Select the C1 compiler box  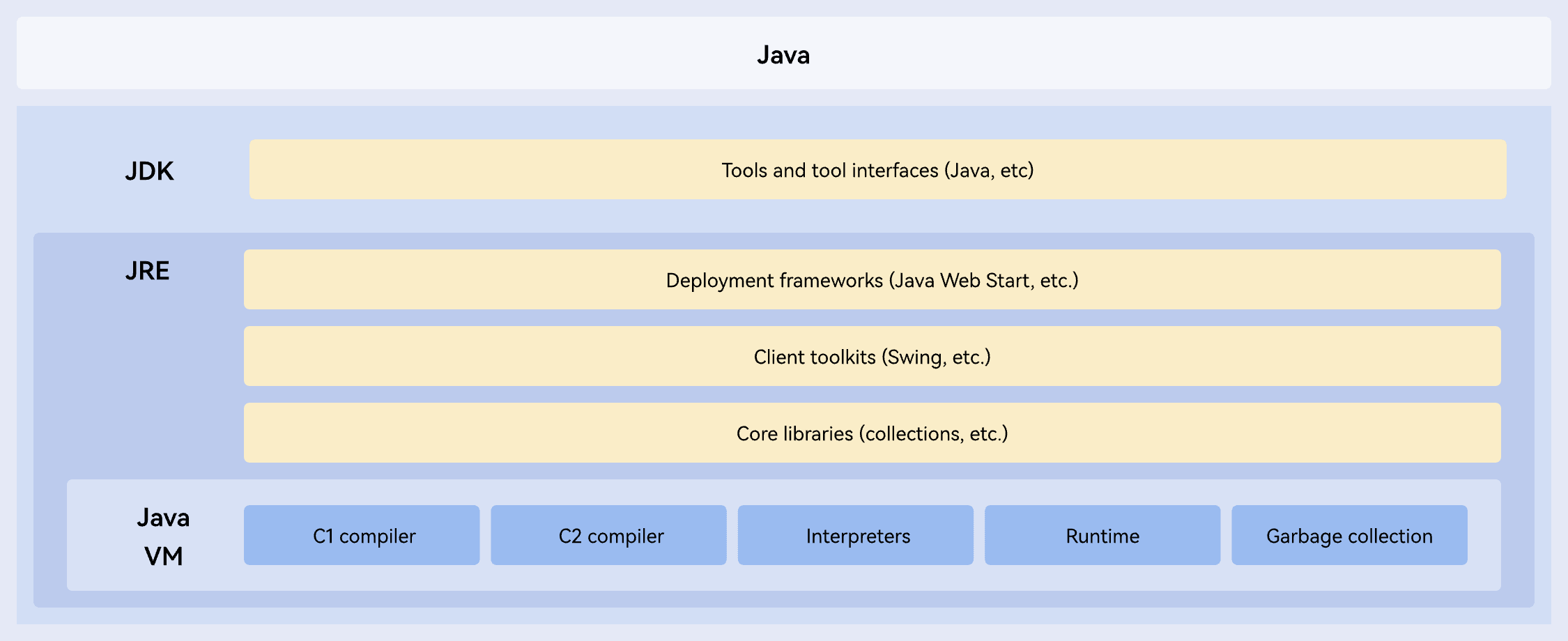[362, 536]
